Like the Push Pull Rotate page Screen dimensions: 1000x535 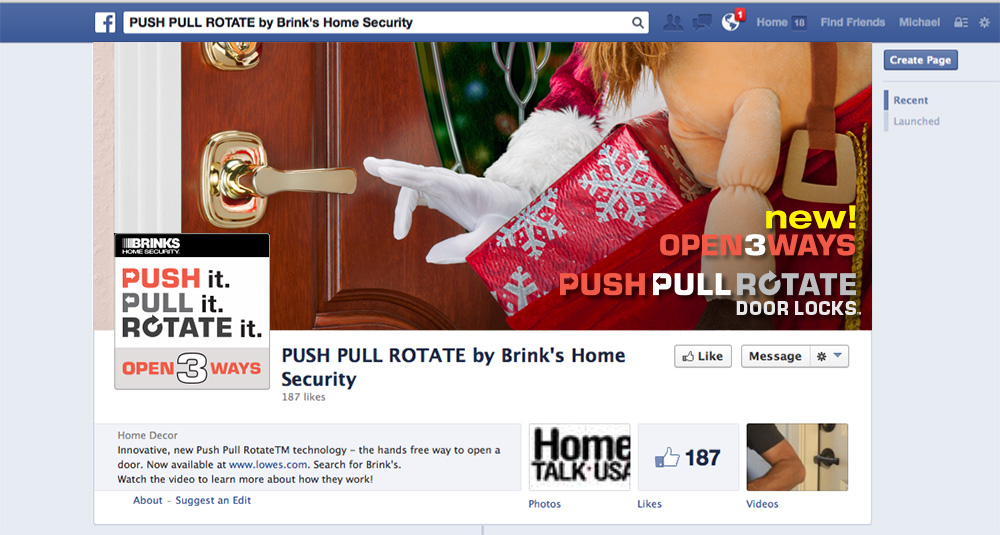(x=703, y=356)
